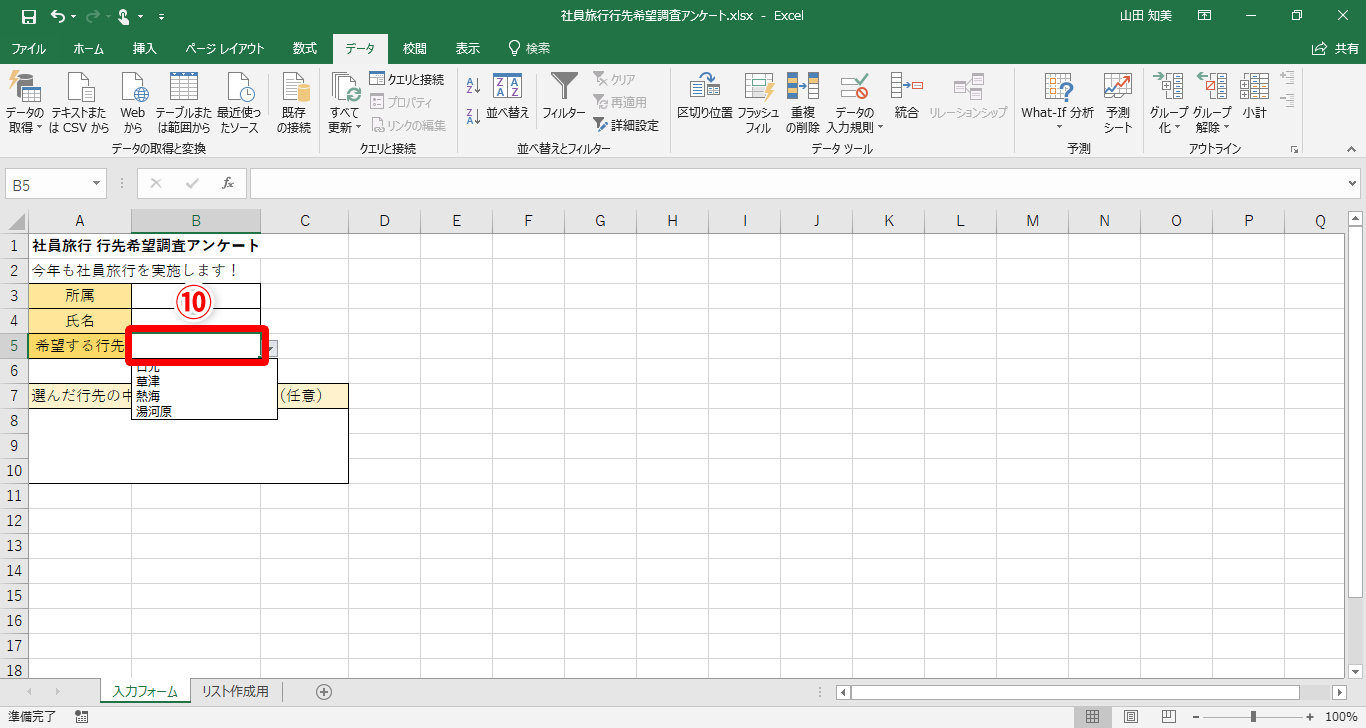
Task: Toggle the フィルター filter
Action: coord(564,97)
